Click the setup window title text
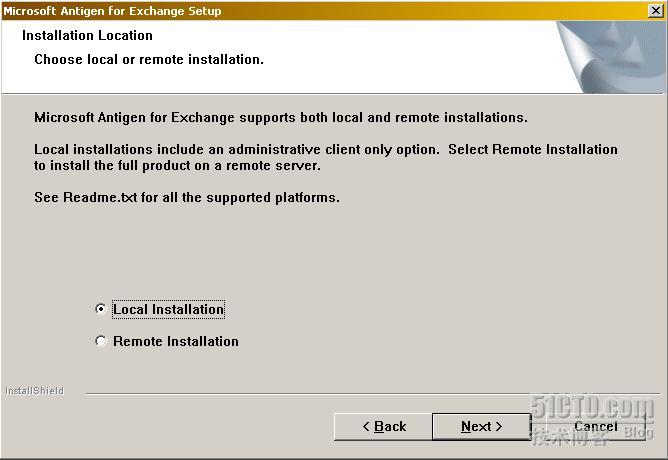Viewport: 668px width, 460px height. coord(112,11)
